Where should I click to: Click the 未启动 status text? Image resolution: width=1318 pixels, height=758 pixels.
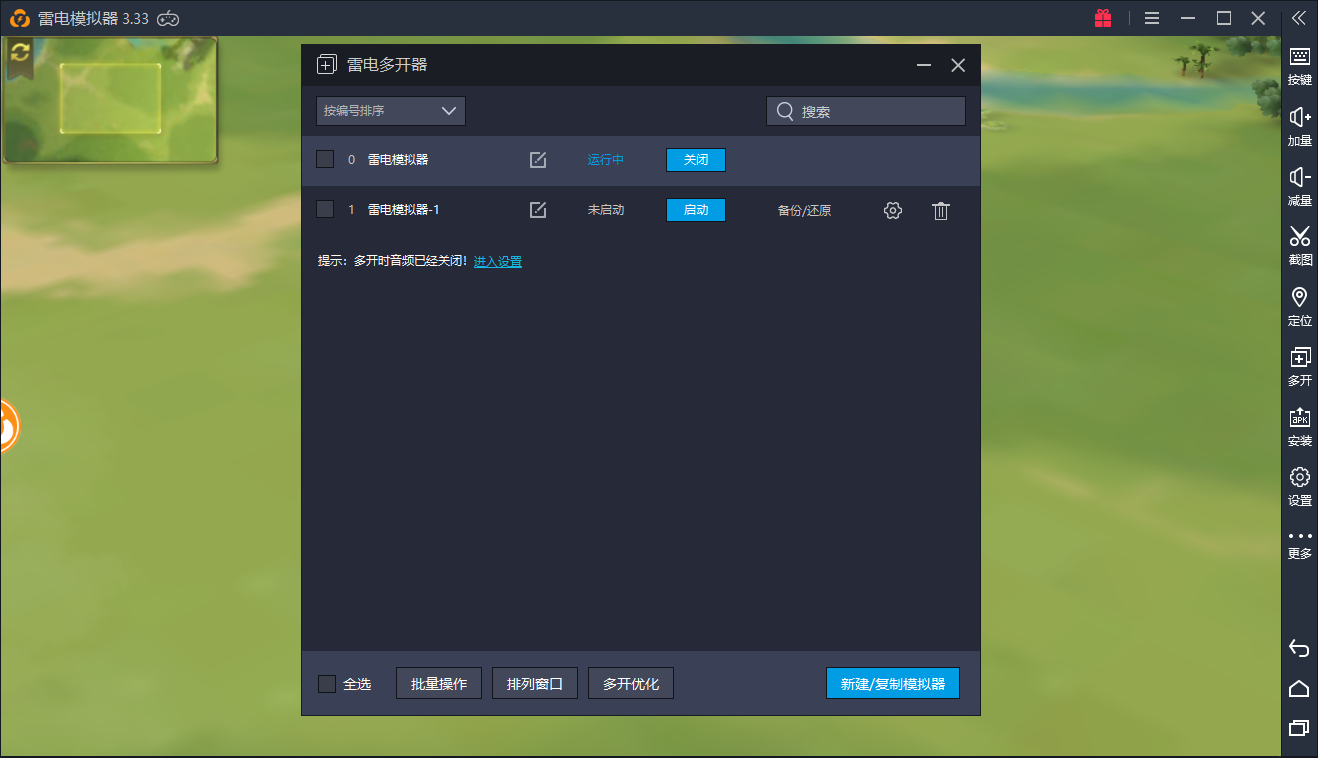(x=606, y=210)
